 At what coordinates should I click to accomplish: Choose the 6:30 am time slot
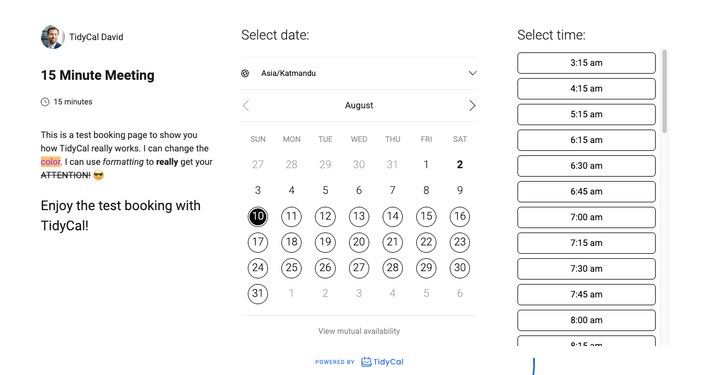point(586,166)
